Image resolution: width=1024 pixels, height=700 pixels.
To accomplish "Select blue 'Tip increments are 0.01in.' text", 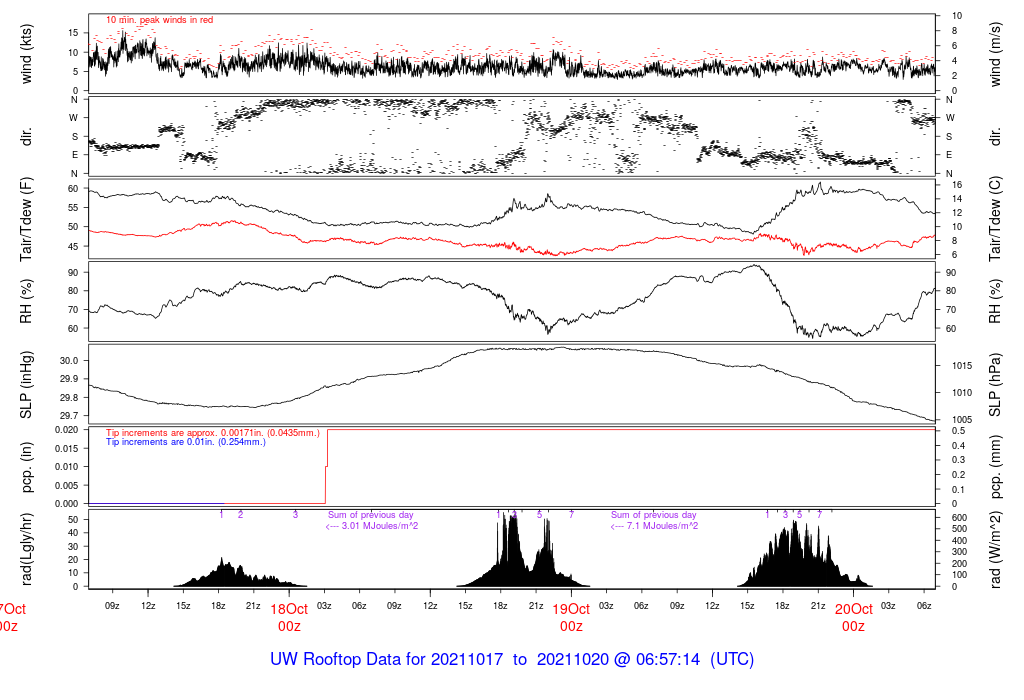I will tap(186, 442).
